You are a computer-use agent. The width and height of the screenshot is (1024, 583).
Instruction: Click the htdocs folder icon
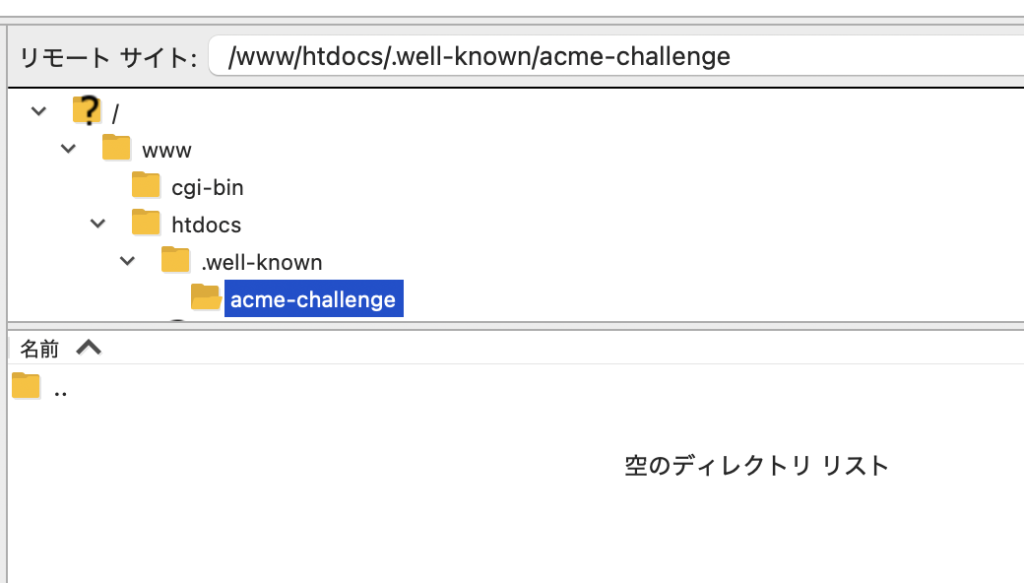tap(146, 223)
